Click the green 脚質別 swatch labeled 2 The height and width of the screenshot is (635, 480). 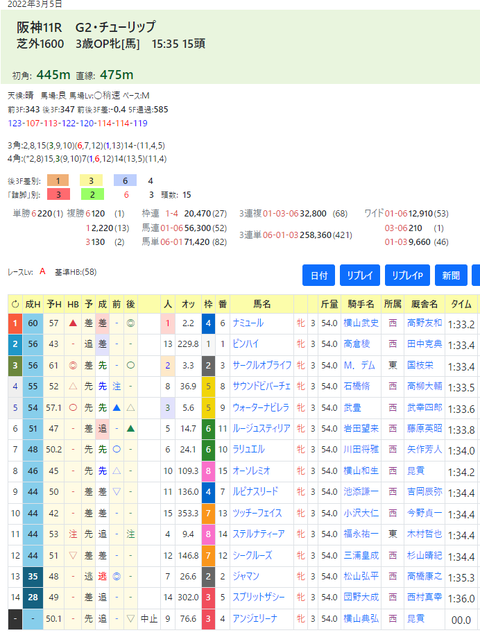tap(92, 194)
